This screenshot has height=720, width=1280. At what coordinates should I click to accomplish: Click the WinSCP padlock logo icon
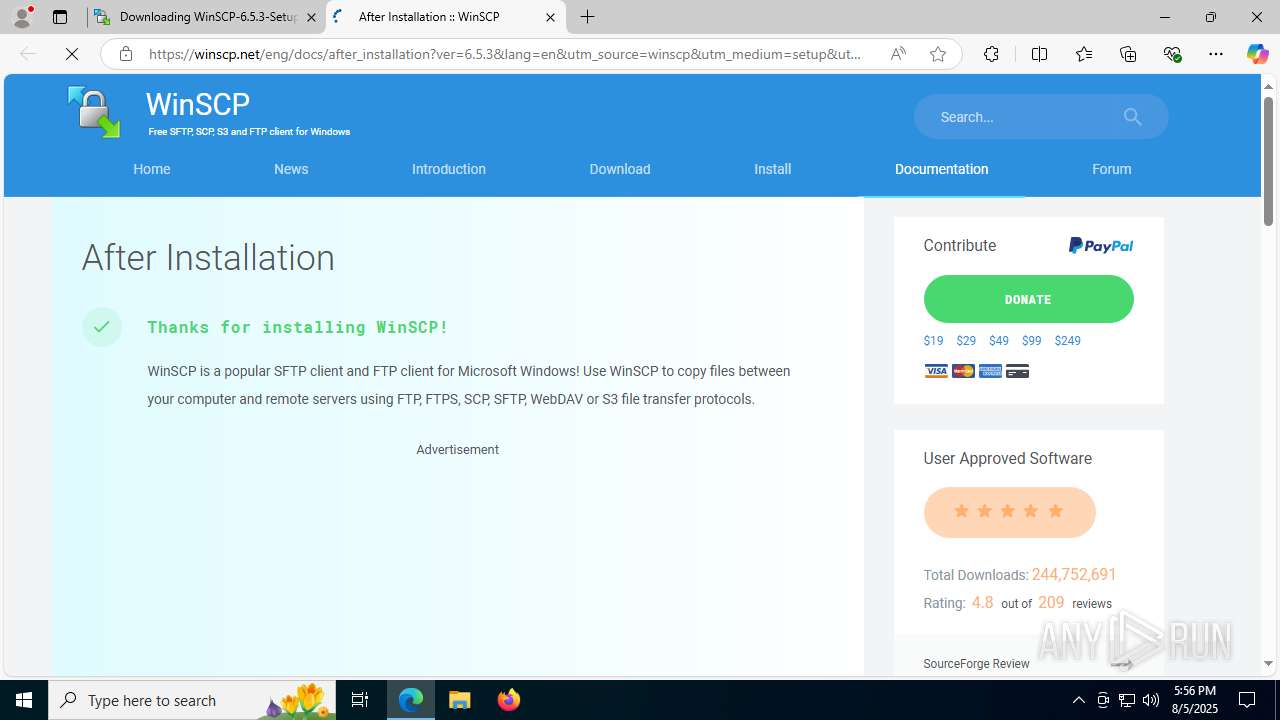click(94, 112)
